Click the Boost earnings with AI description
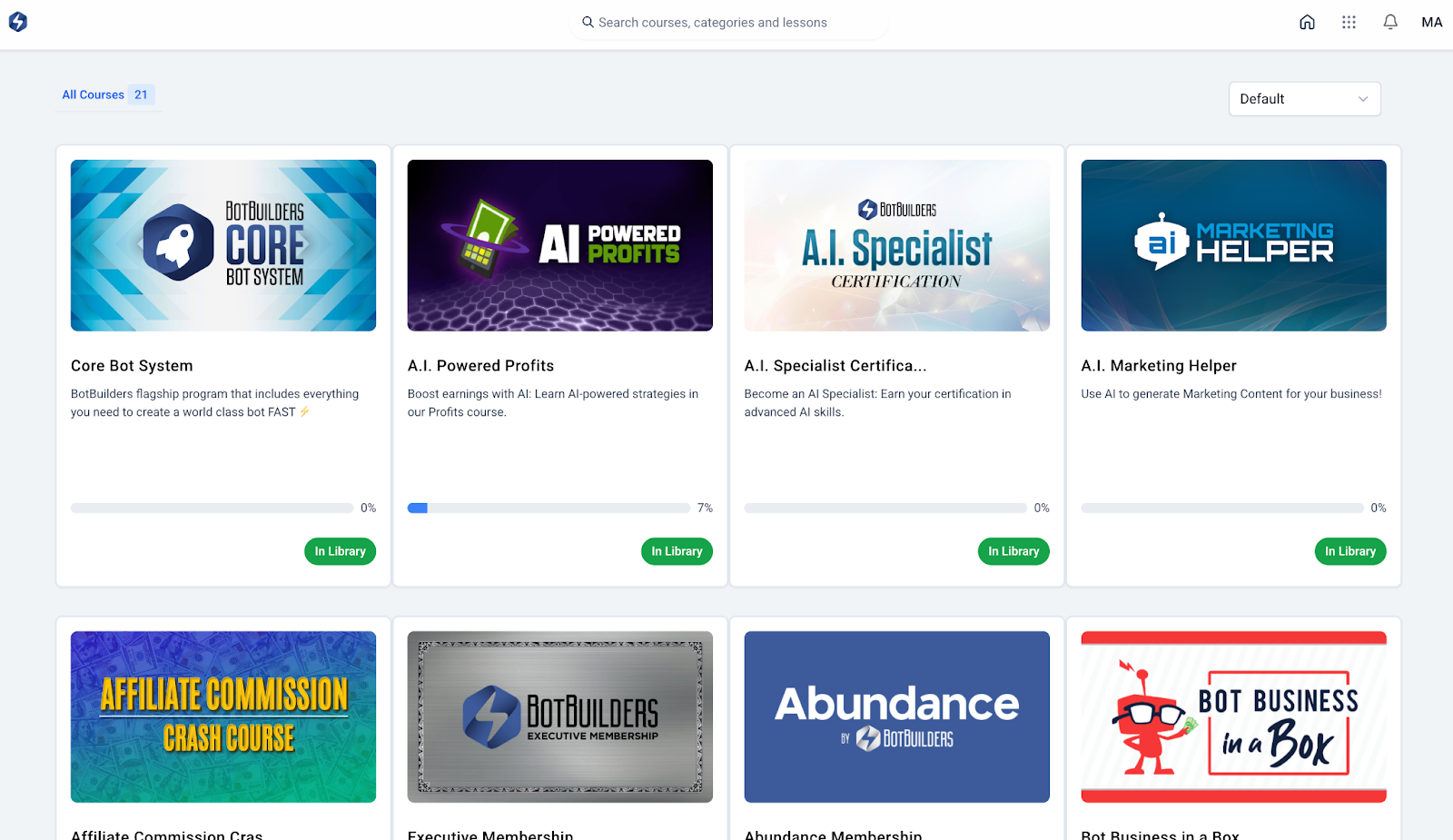The width and height of the screenshot is (1453, 840). pyautogui.click(x=553, y=402)
